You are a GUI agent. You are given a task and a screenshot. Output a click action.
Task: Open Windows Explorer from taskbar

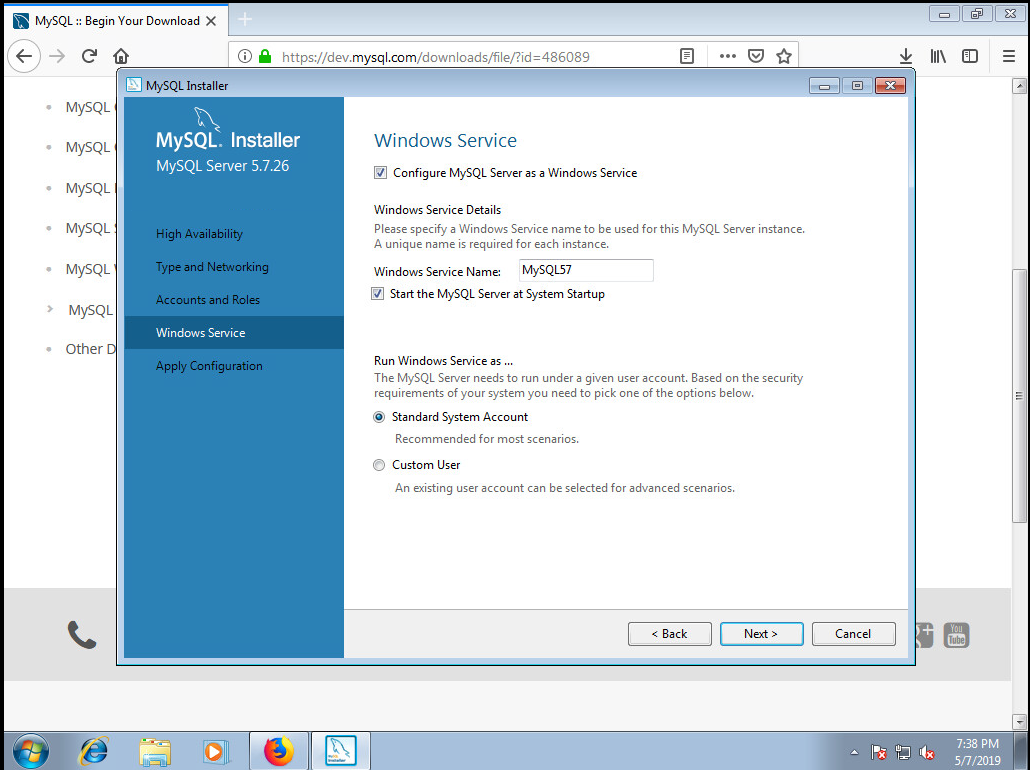click(155, 751)
